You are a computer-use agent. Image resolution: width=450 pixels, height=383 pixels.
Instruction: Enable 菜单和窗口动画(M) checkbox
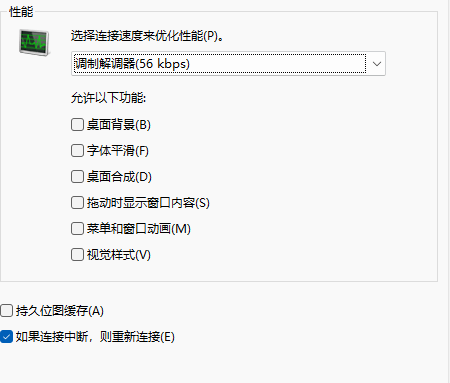(x=77, y=229)
